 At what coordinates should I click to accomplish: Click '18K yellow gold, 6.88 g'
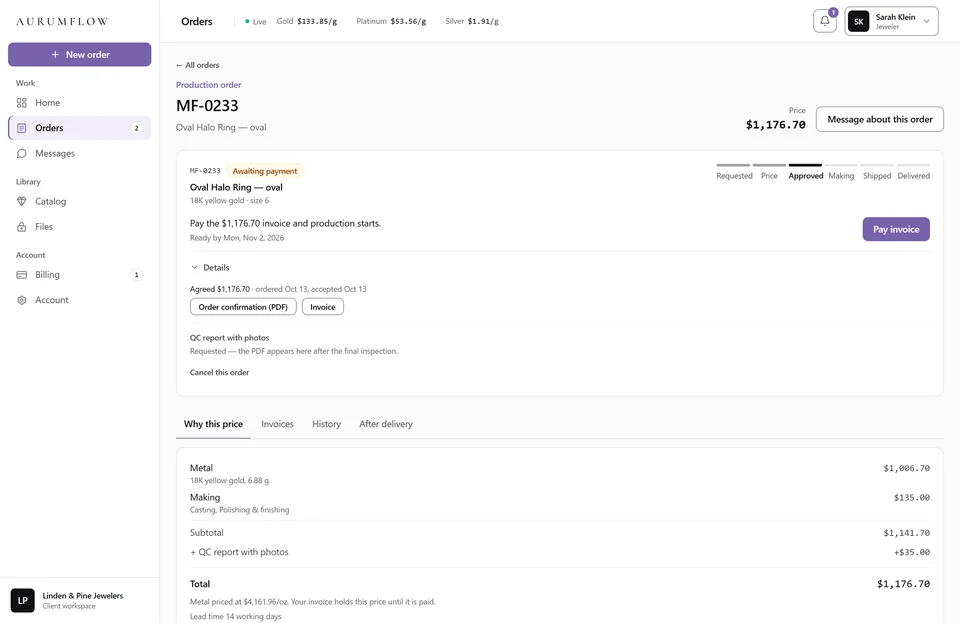tap(230, 480)
